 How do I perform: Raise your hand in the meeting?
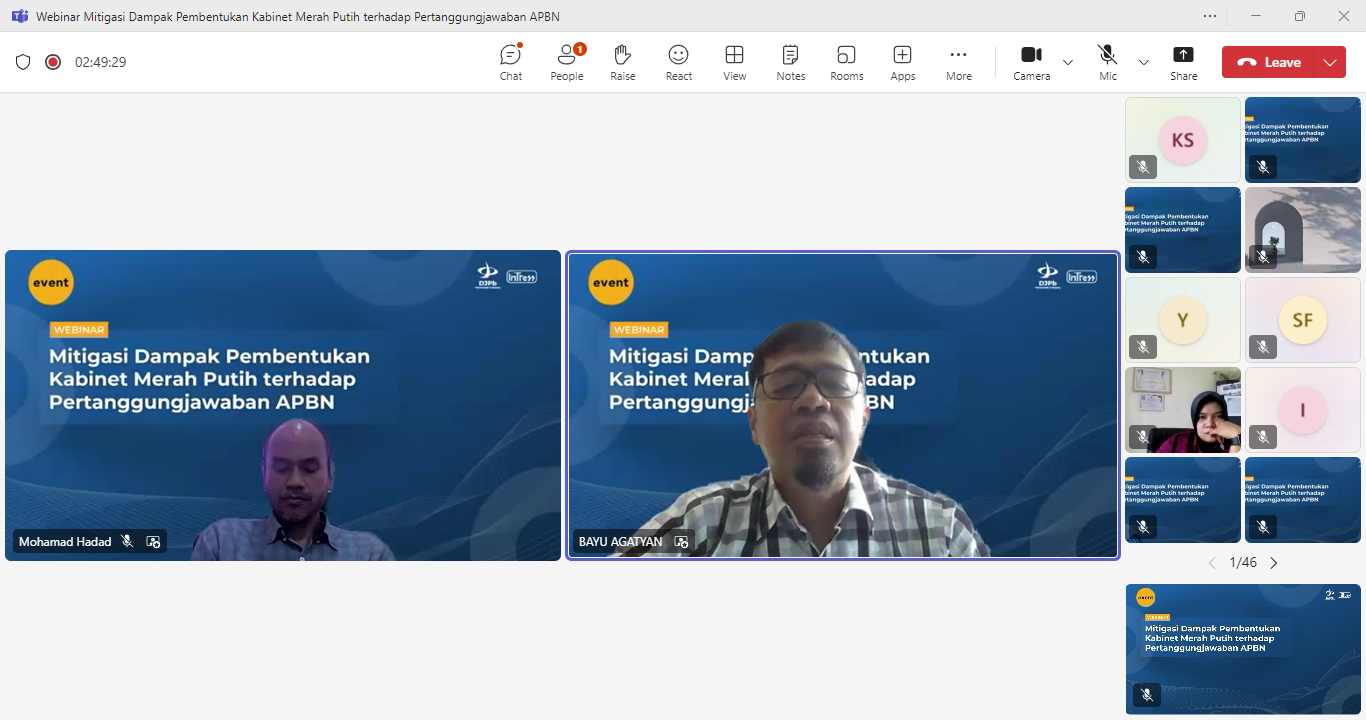(623, 62)
